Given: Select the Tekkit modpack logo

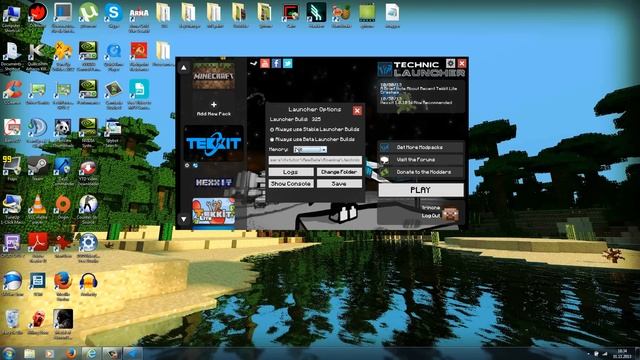Looking at the screenshot, I should pos(213,143).
